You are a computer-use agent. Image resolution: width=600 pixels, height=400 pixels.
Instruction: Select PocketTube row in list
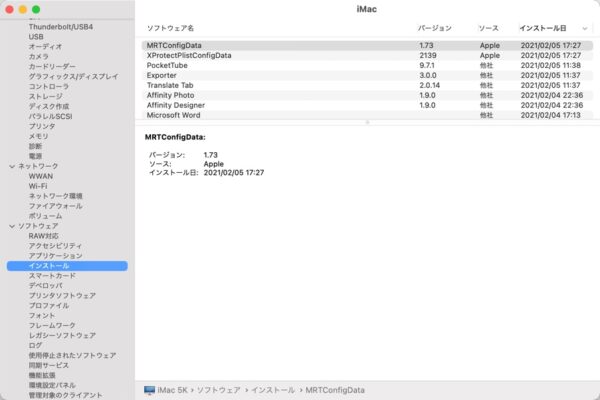(x=367, y=65)
